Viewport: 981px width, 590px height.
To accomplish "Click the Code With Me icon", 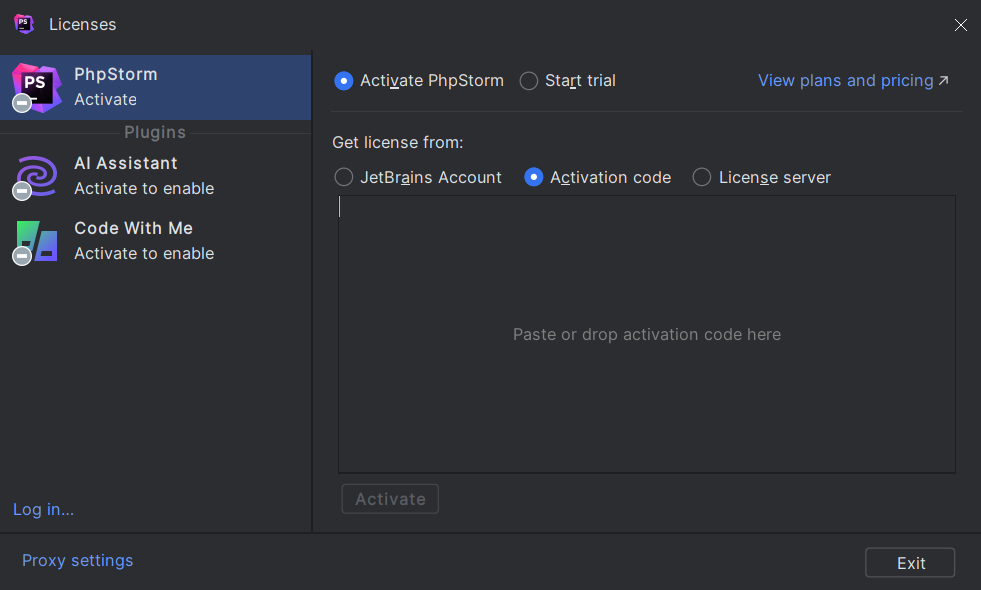I will [37, 242].
